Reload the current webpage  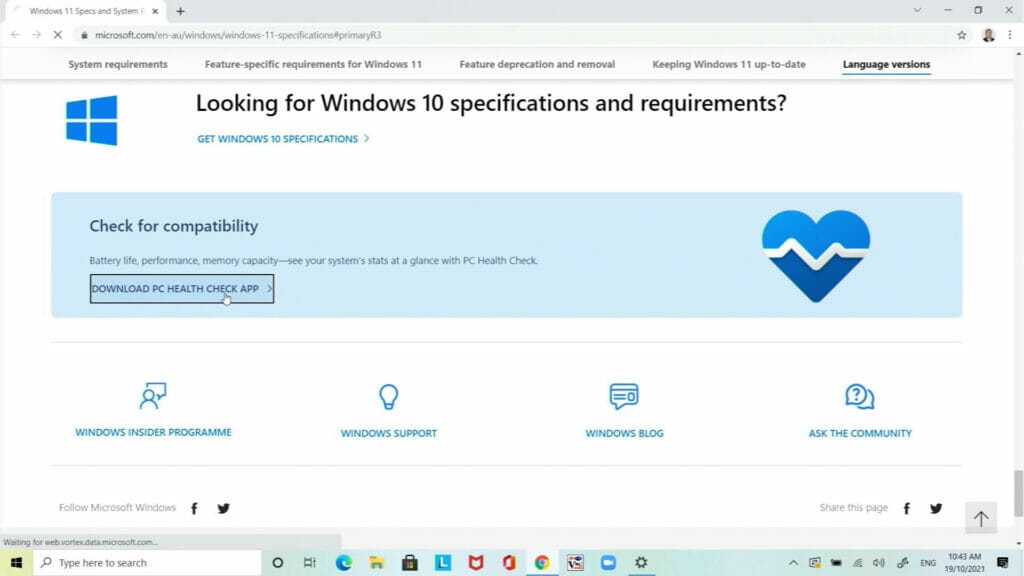click(x=57, y=33)
